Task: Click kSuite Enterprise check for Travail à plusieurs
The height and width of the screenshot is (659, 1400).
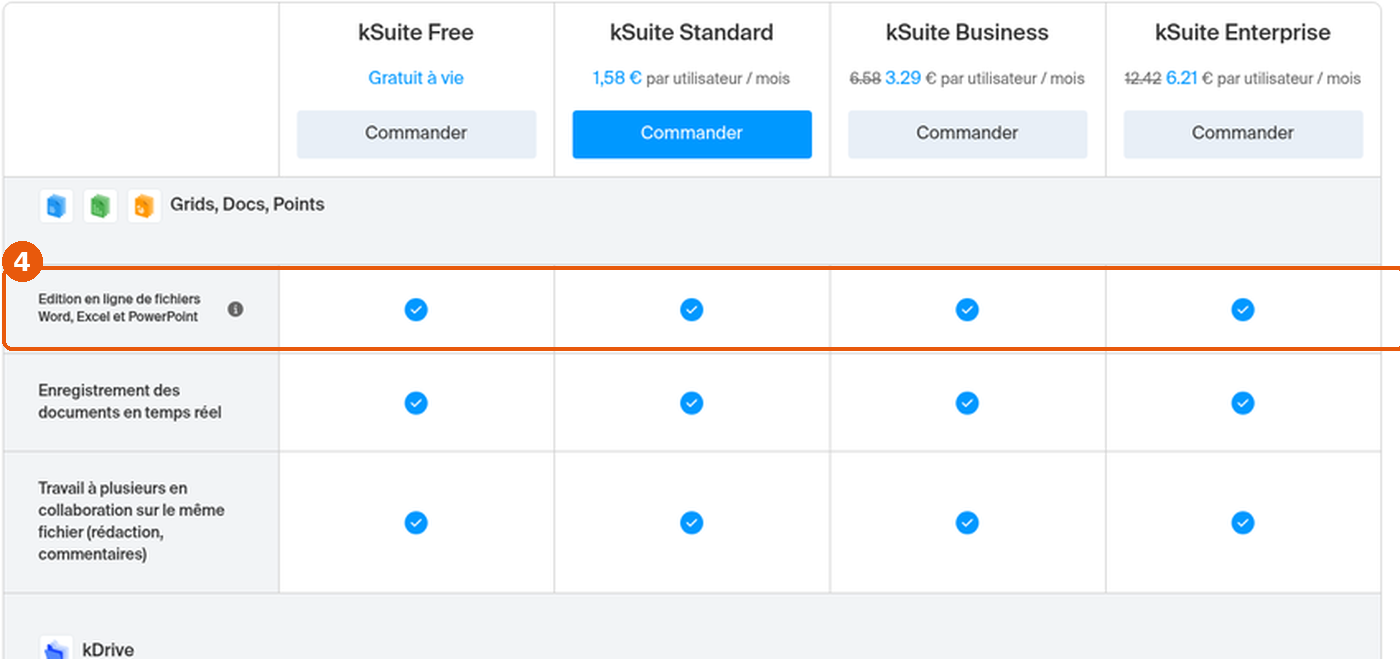Action: point(1243,523)
